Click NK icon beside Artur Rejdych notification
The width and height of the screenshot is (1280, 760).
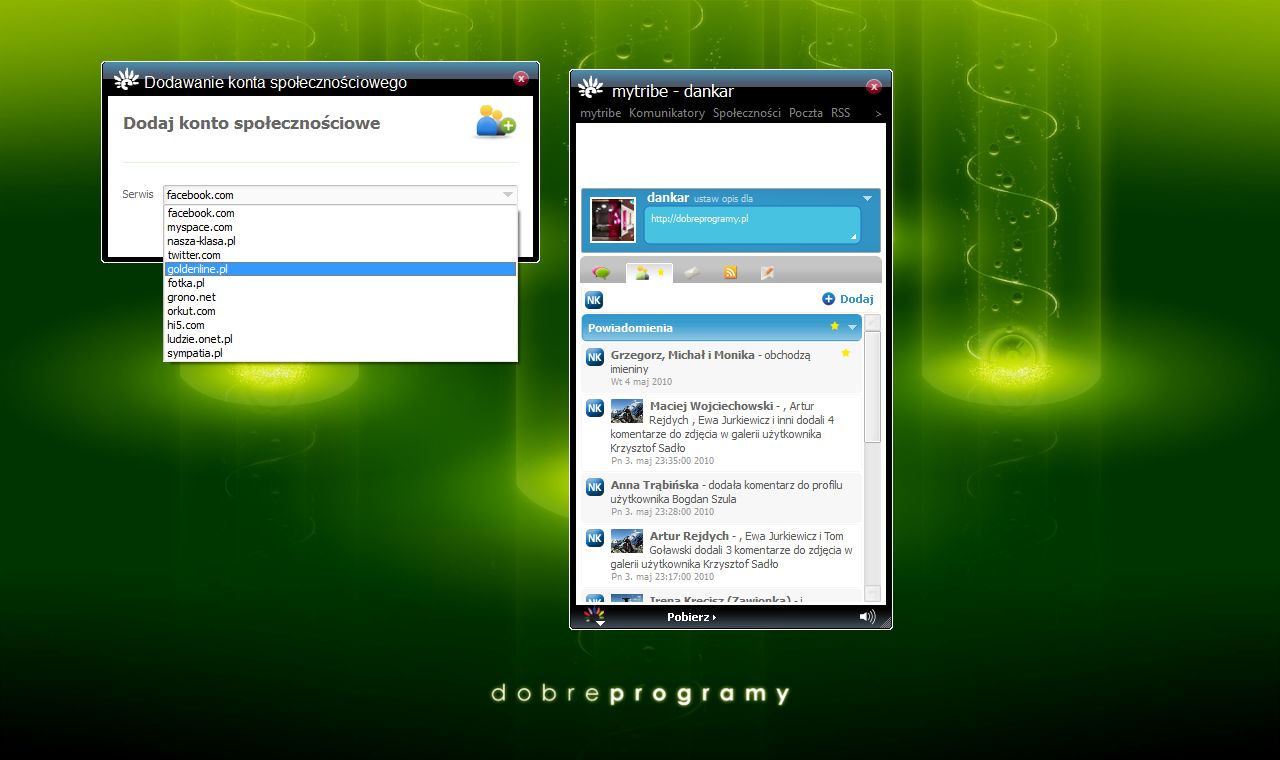pyautogui.click(x=595, y=538)
